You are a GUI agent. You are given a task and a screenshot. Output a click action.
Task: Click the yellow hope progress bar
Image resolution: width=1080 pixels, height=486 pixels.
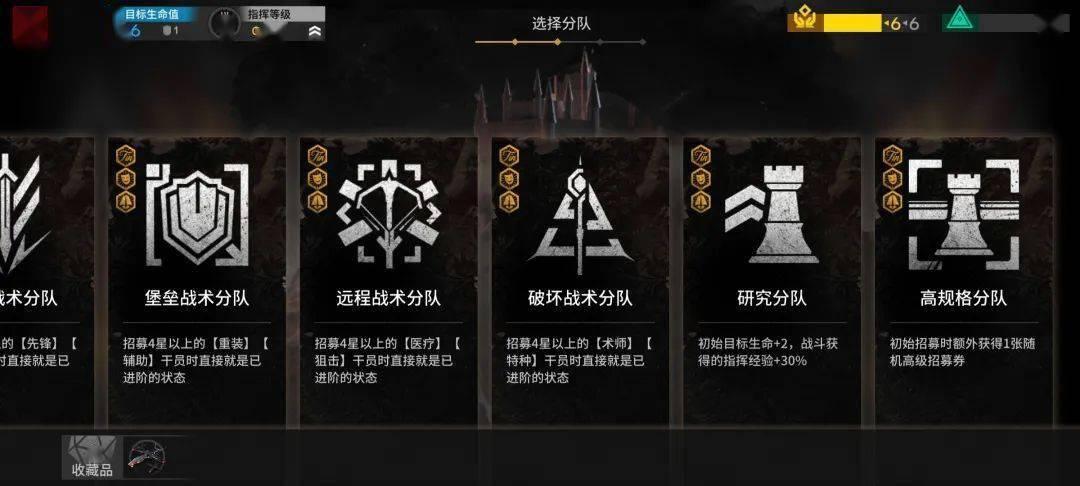point(853,23)
